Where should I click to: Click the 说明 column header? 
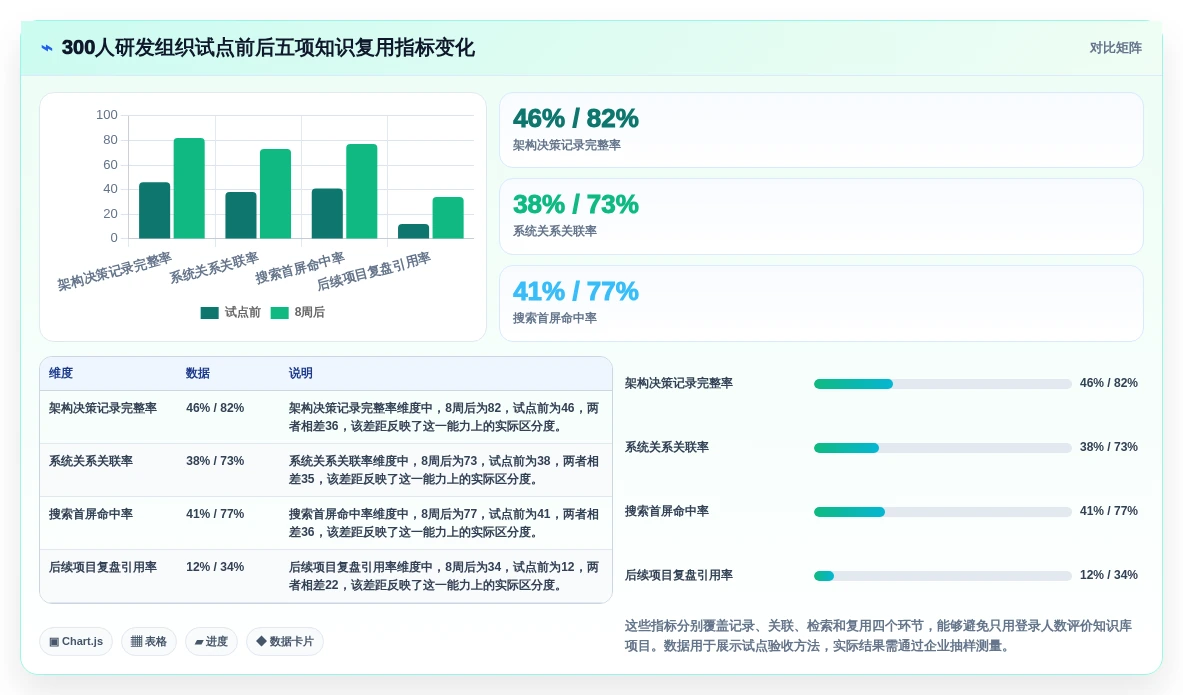300,374
